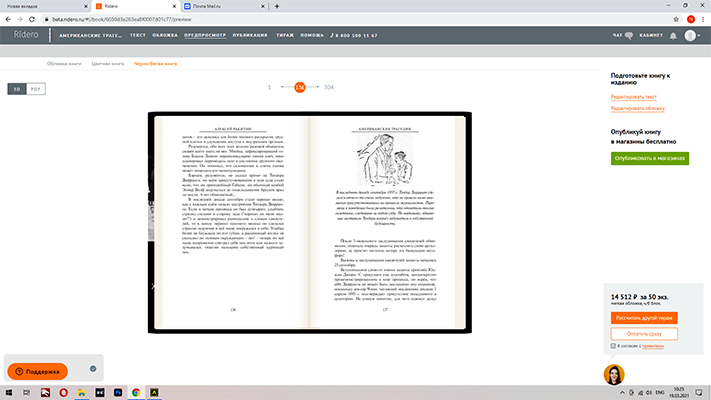
Task: Click the Chrome taskbar icon
Action: tap(136, 393)
